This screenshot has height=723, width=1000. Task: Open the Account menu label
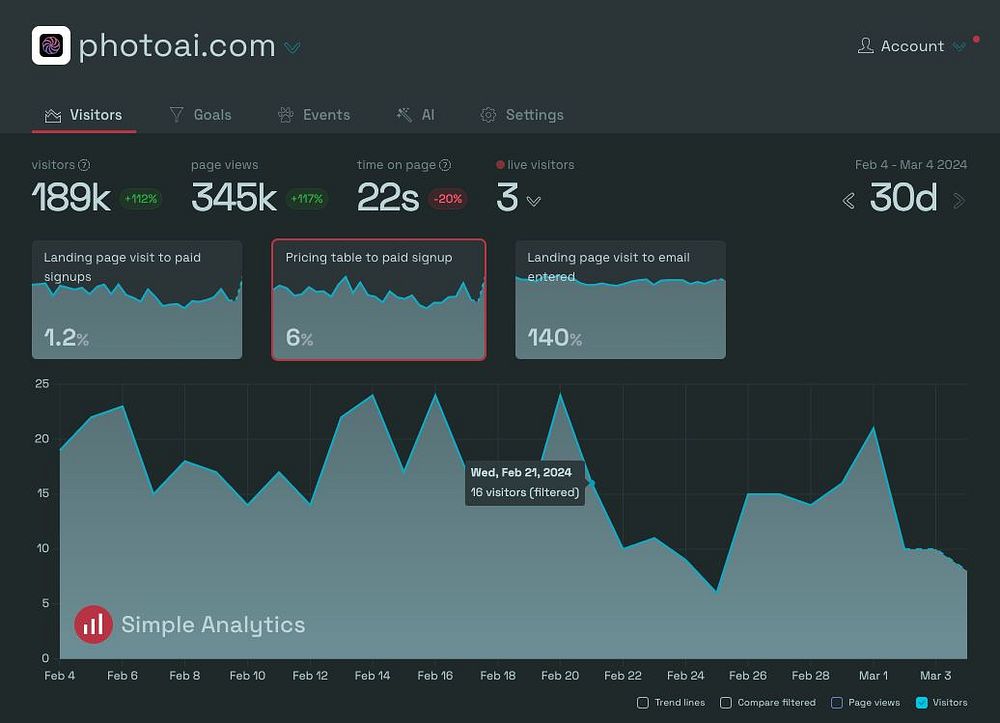[912, 46]
